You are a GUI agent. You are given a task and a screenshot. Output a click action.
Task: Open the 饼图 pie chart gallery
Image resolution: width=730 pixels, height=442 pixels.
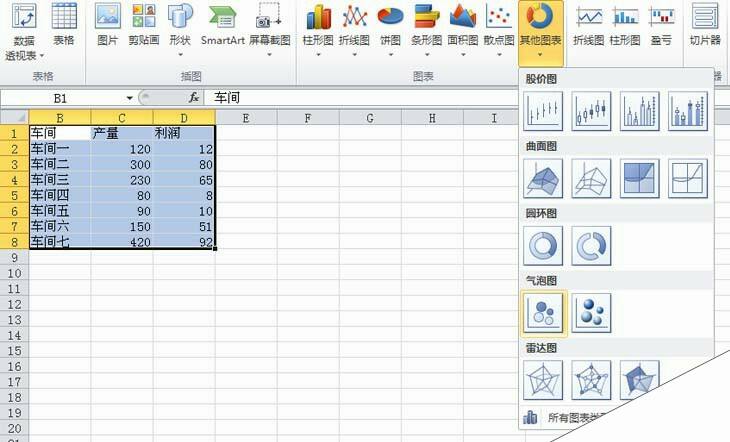[390, 29]
